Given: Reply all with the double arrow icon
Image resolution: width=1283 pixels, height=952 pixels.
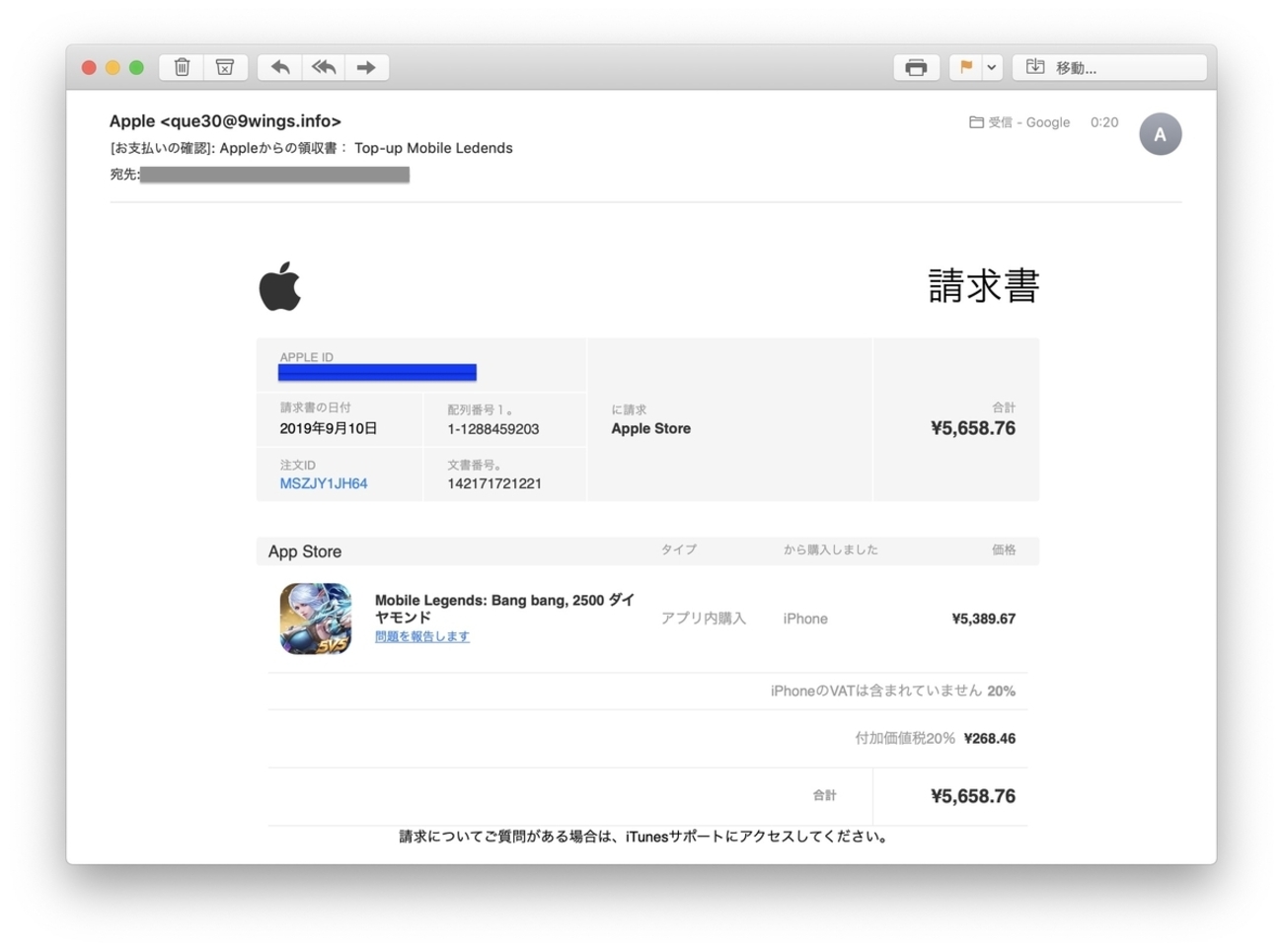Looking at the screenshot, I should coord(324,67).
